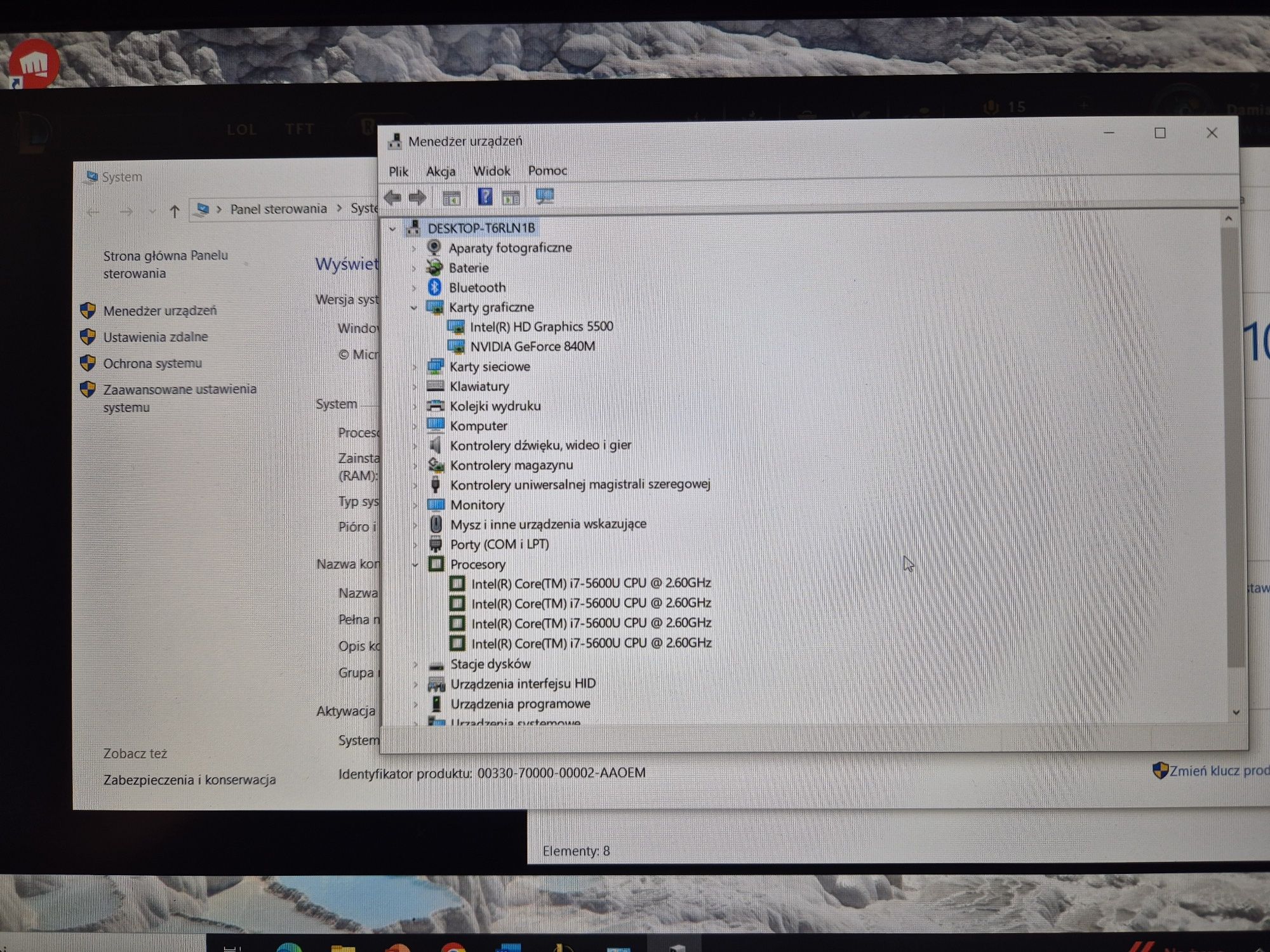Click the computer icon beside DESKTOP-T6RLN1B
This screenshot has width=1270, height=952.
tap(413, 227)
